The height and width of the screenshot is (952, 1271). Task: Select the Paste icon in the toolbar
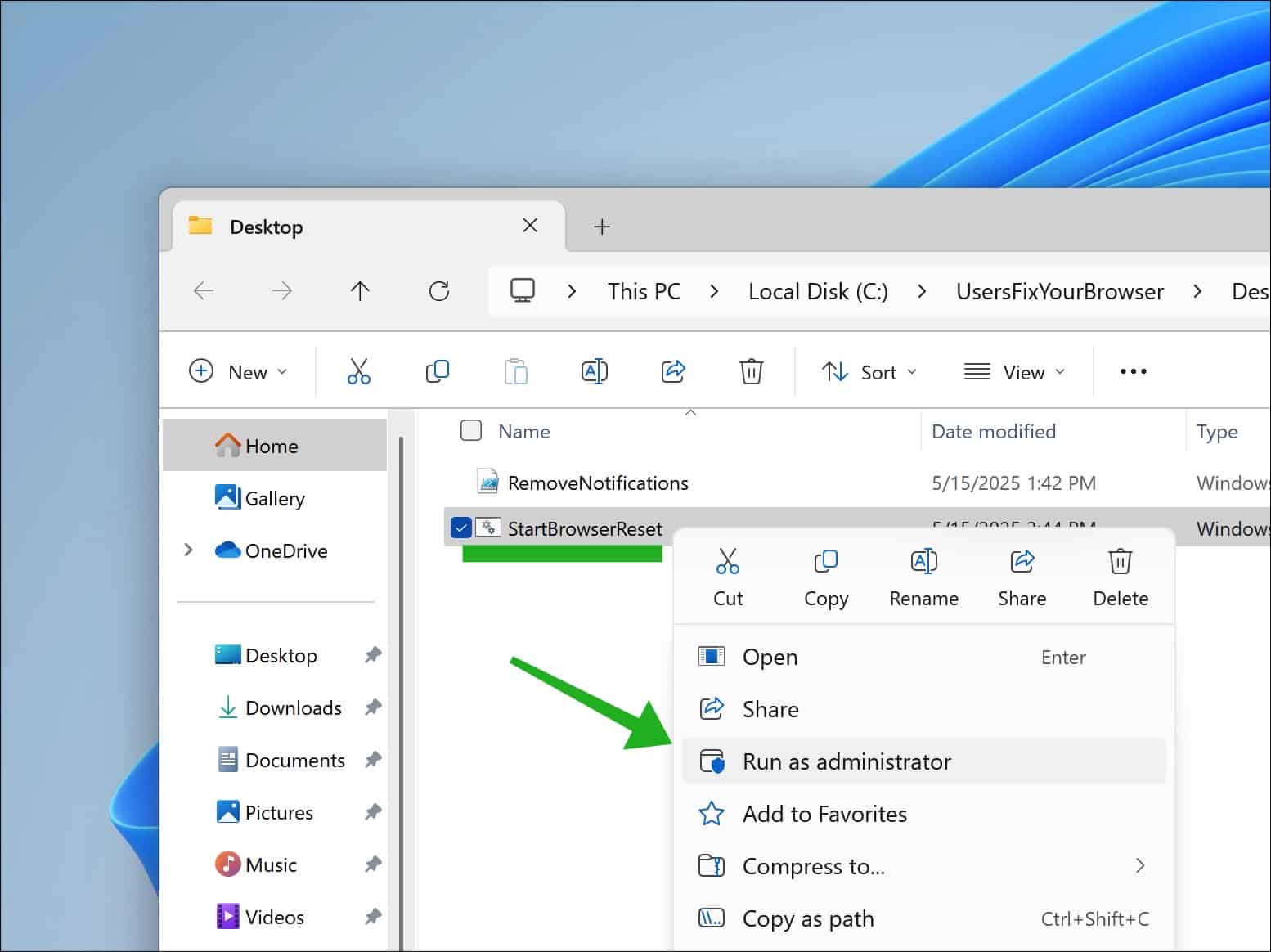tap(516, 371)
